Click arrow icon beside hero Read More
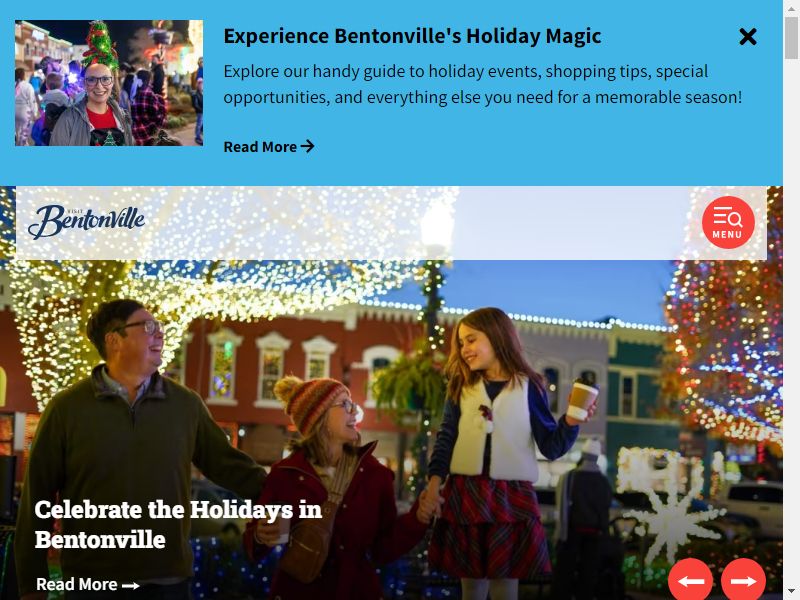 131,585
